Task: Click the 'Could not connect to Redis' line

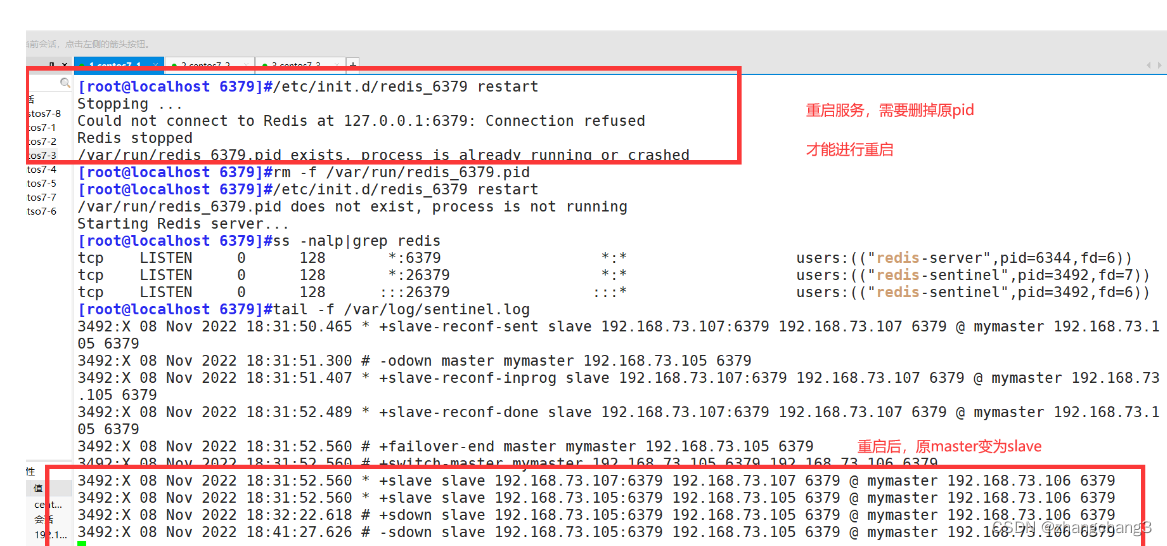Action: click(361, 121)
